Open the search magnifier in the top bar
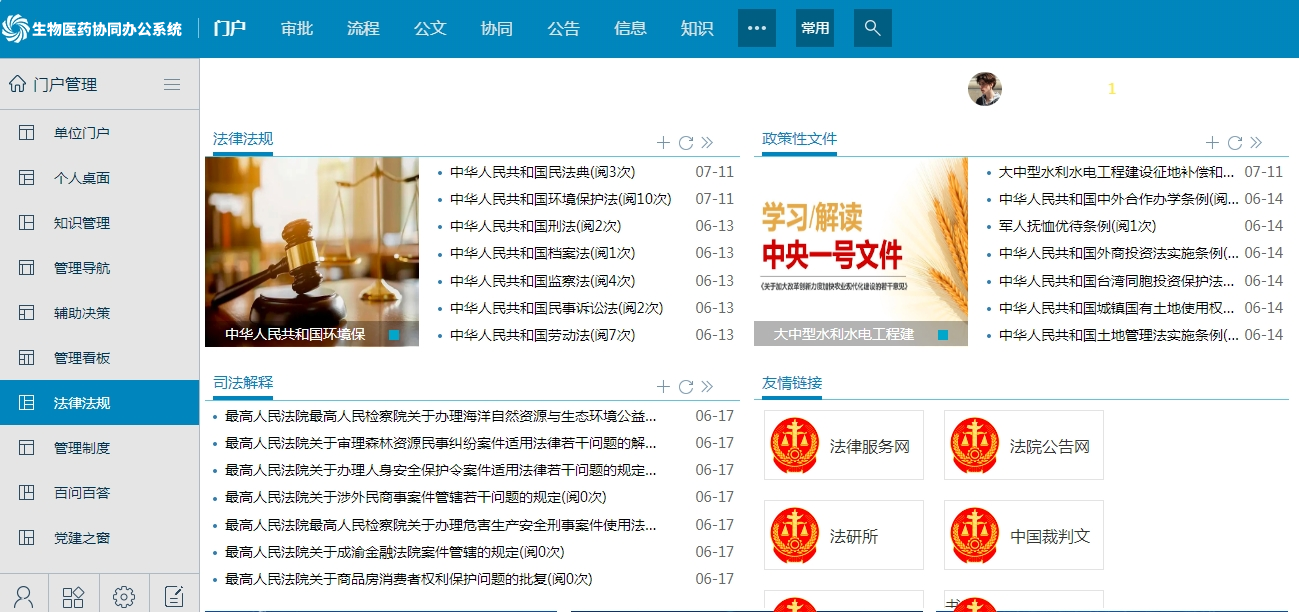The height and width of the screenshot is (612, 1299). click(x=872, y=28)
